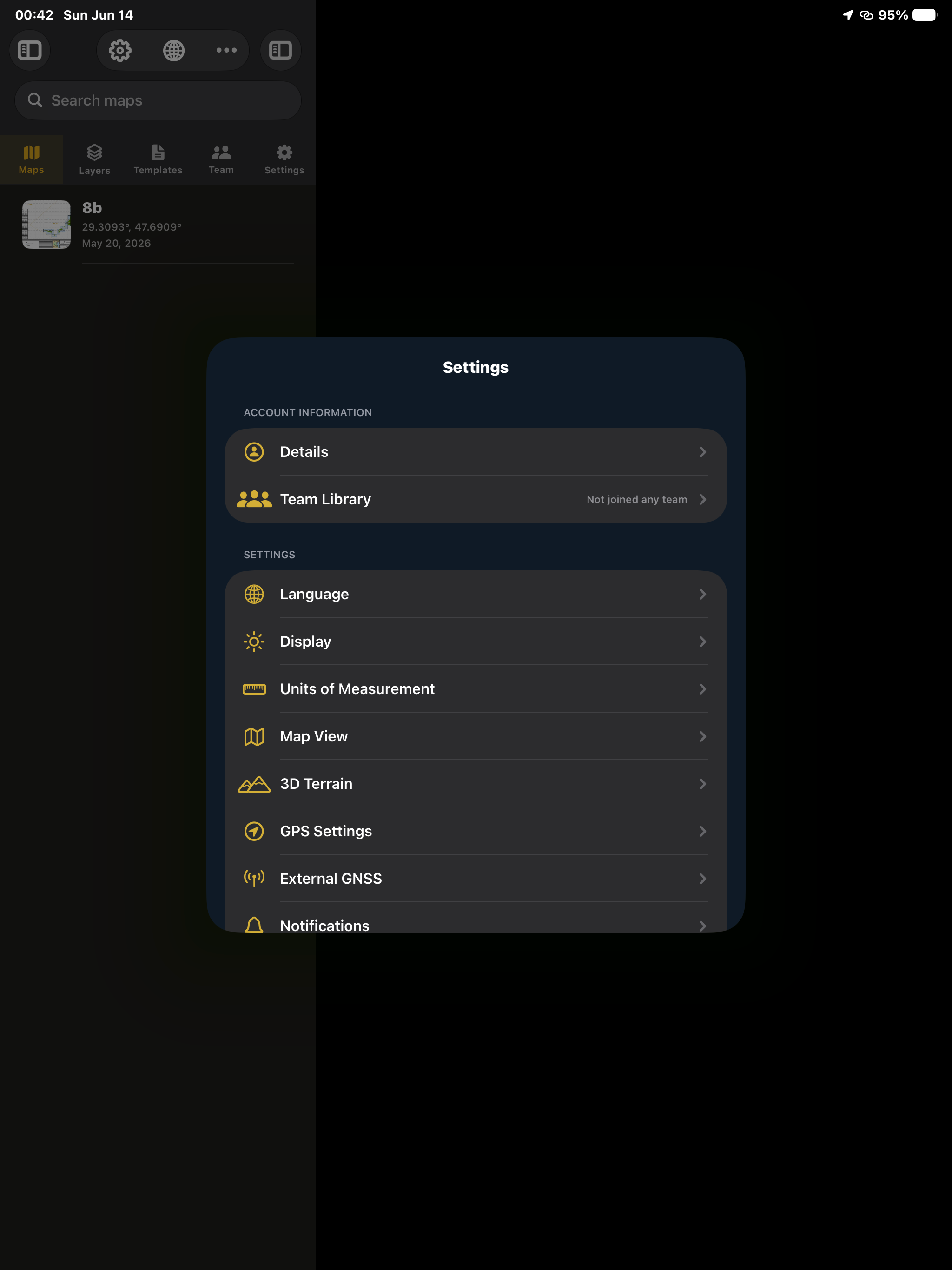
Task: Open External GNSS settings
Action: 476,879
